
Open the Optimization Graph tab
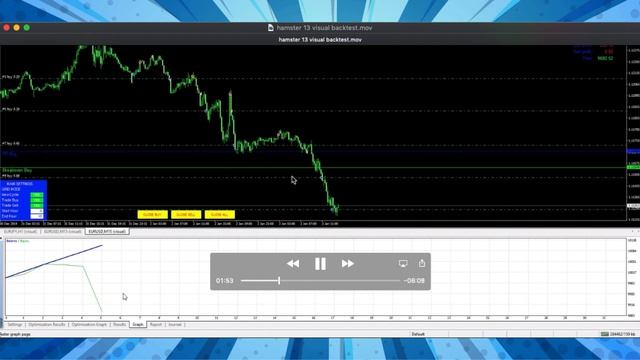point(89,324)
